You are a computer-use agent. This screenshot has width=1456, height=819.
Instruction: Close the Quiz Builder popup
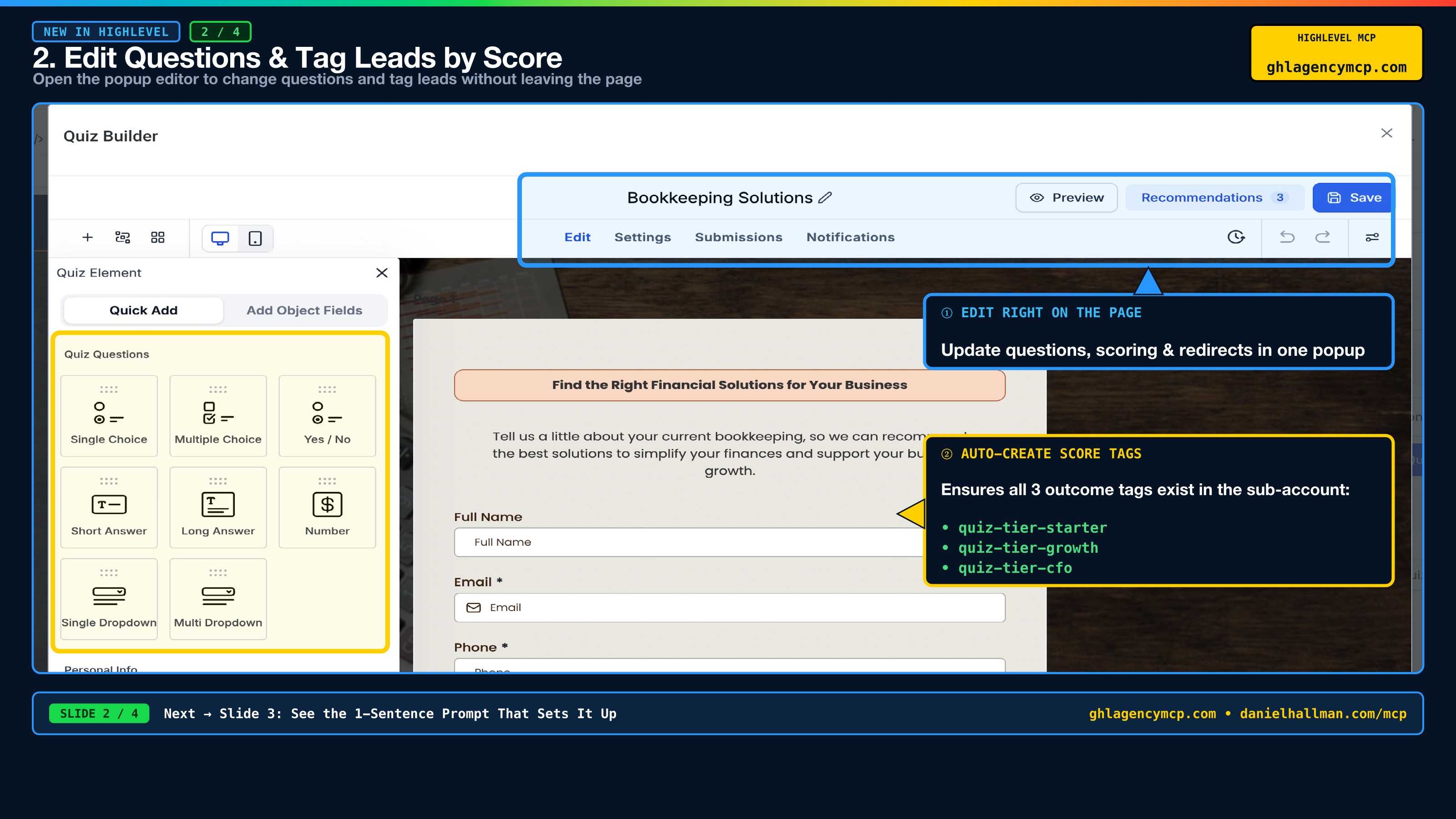pos(1386,133)
